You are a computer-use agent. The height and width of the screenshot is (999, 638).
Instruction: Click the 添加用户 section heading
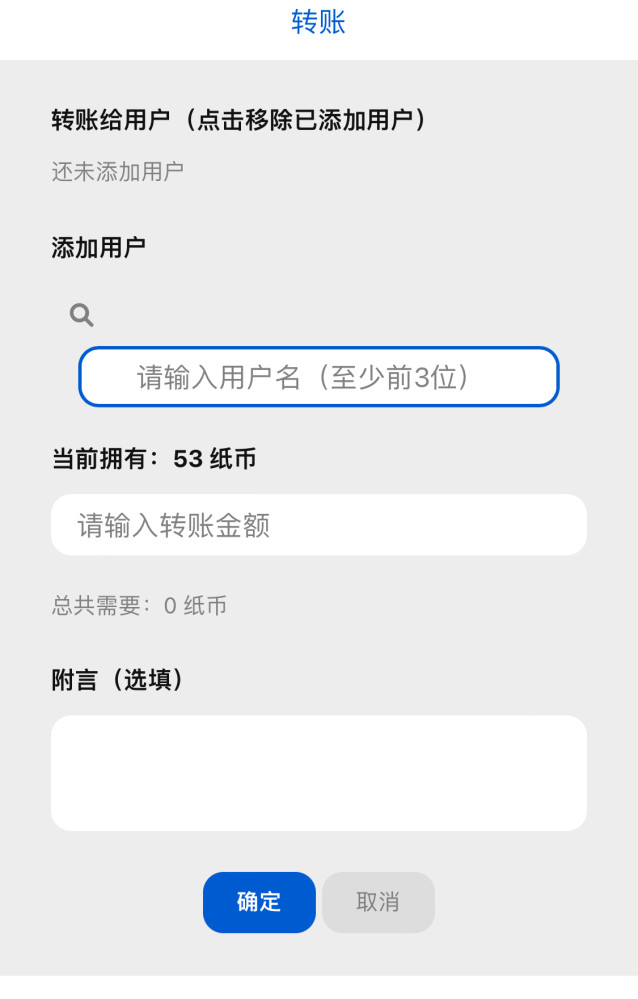pos(99,247)
